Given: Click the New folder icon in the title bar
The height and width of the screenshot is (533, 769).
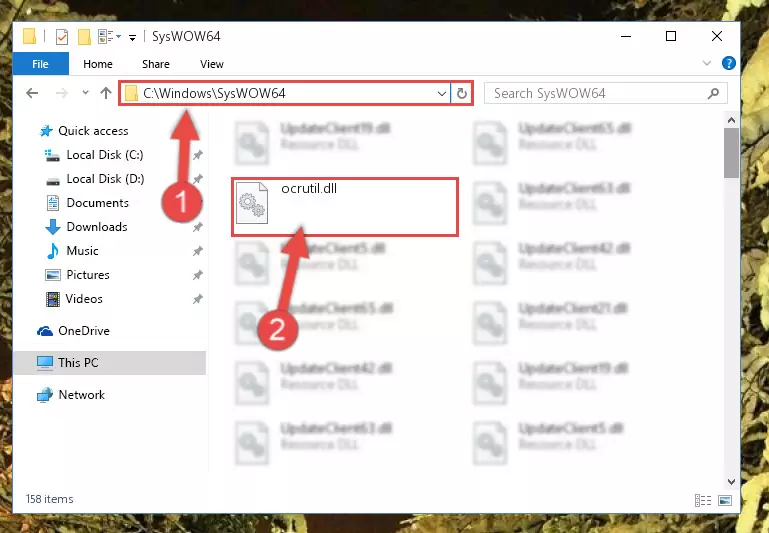Looking at the screenshot, I should tap(84, 37).
